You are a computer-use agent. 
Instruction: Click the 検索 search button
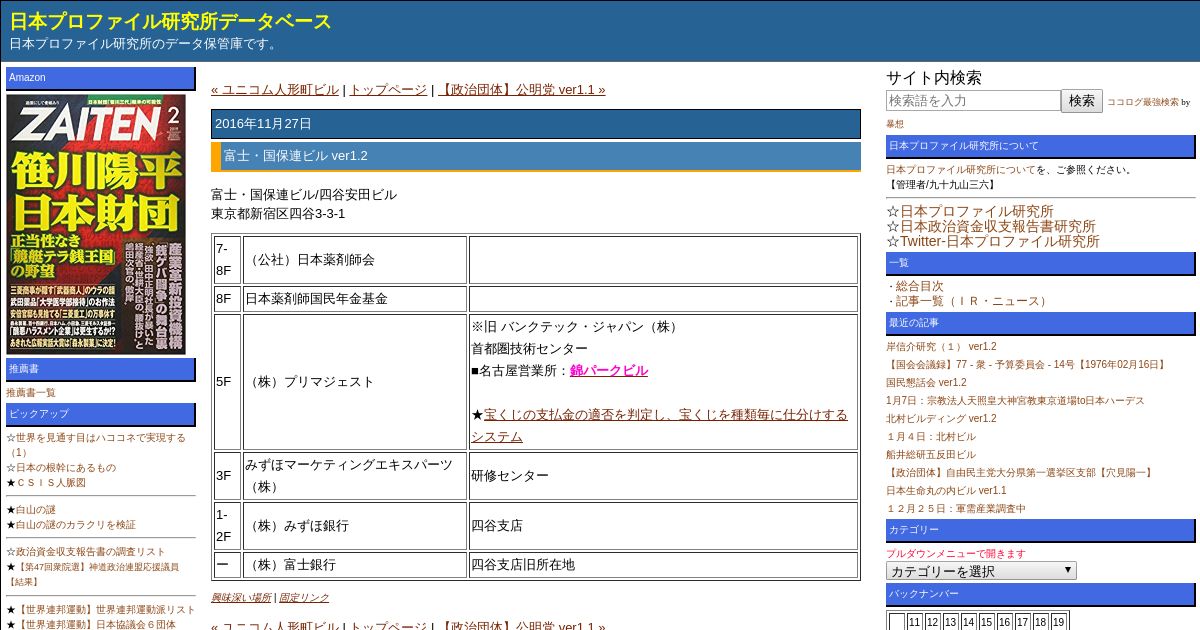coord(1082,101)
